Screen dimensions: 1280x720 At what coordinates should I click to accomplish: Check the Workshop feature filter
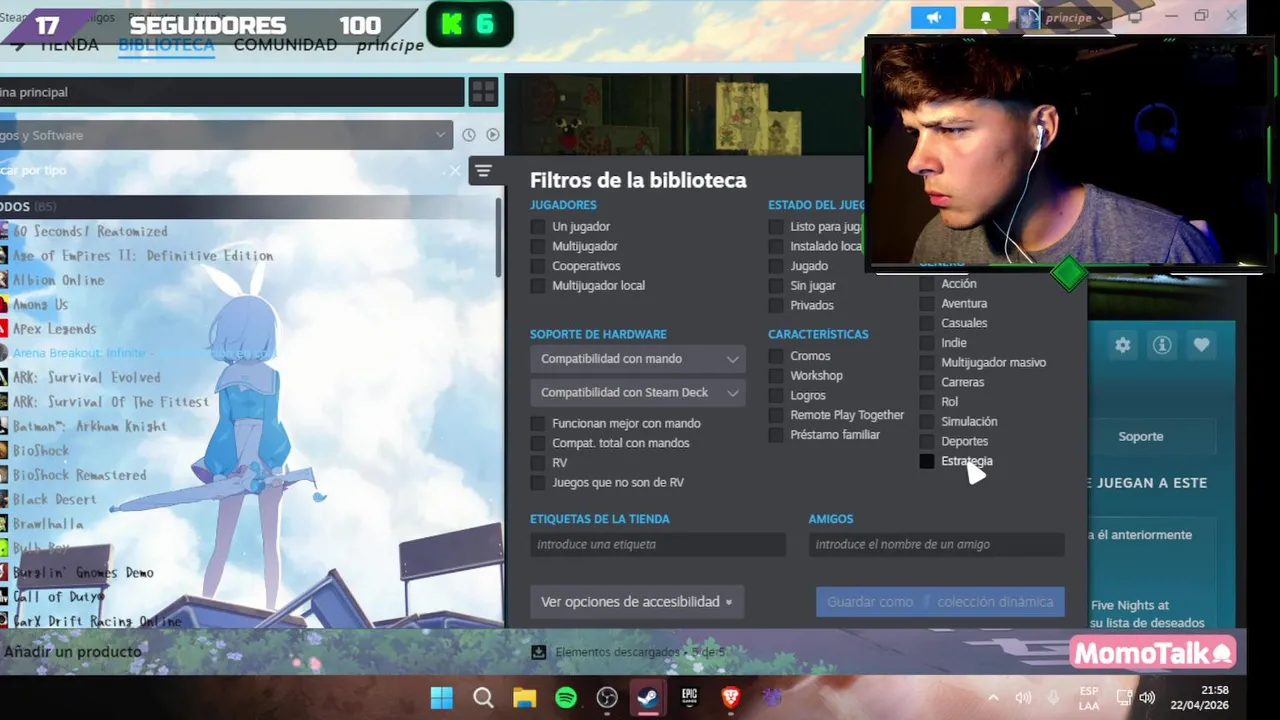(776, 376)
